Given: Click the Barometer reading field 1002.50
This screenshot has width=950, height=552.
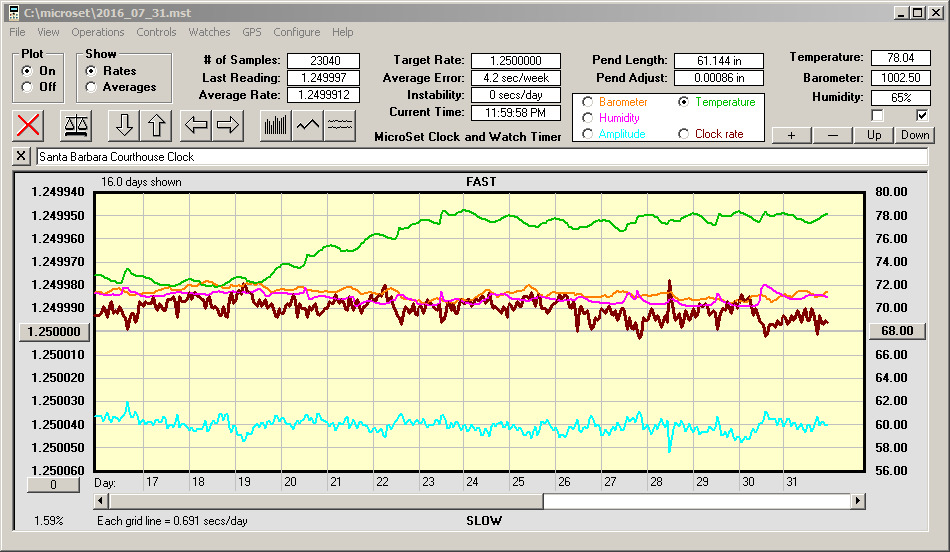Looking at the screenshot, I should (x=900, y=78).
